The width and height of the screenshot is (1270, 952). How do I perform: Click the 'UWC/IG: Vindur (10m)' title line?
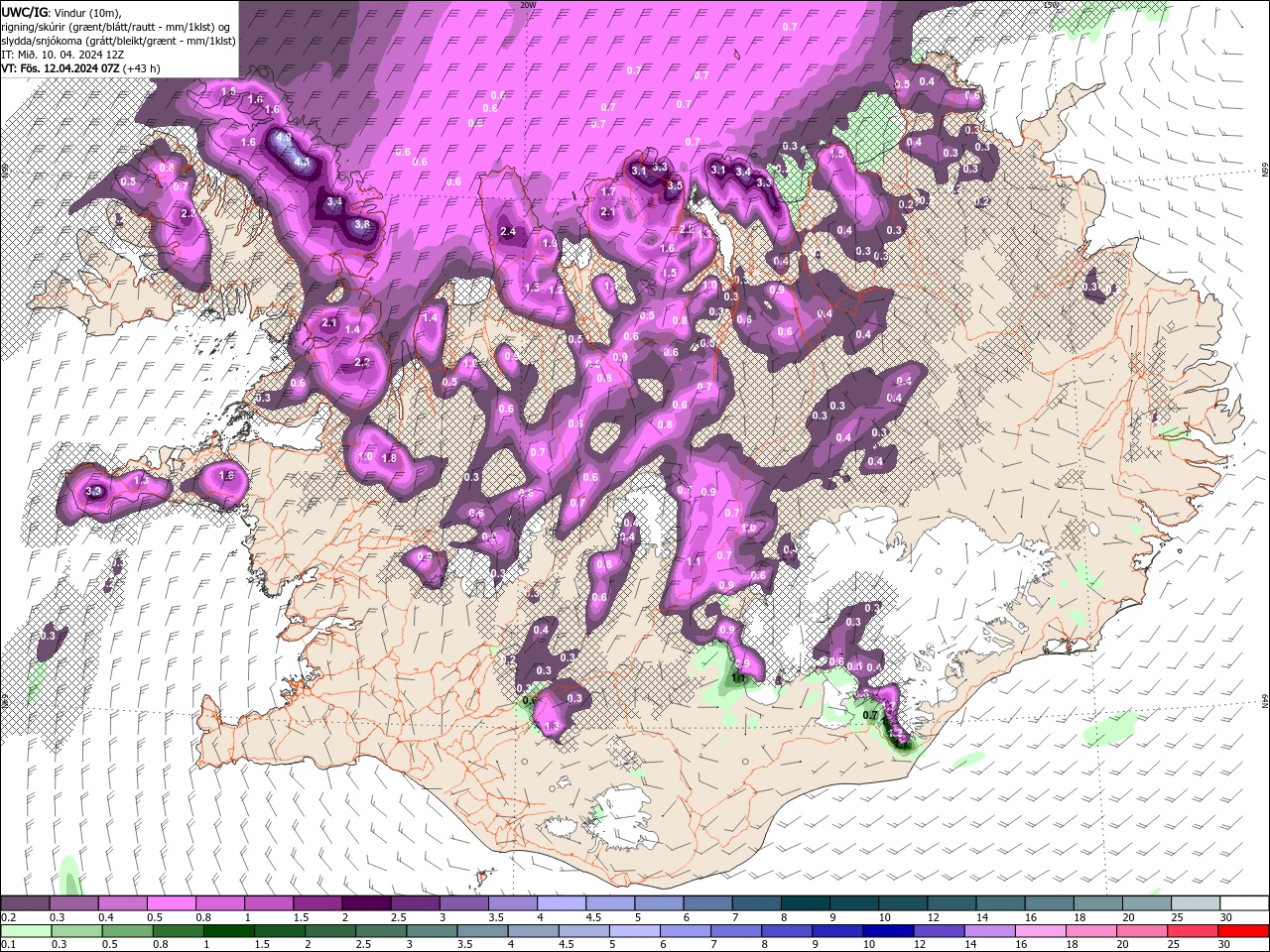pyautogui.click(x=62, y=12)
